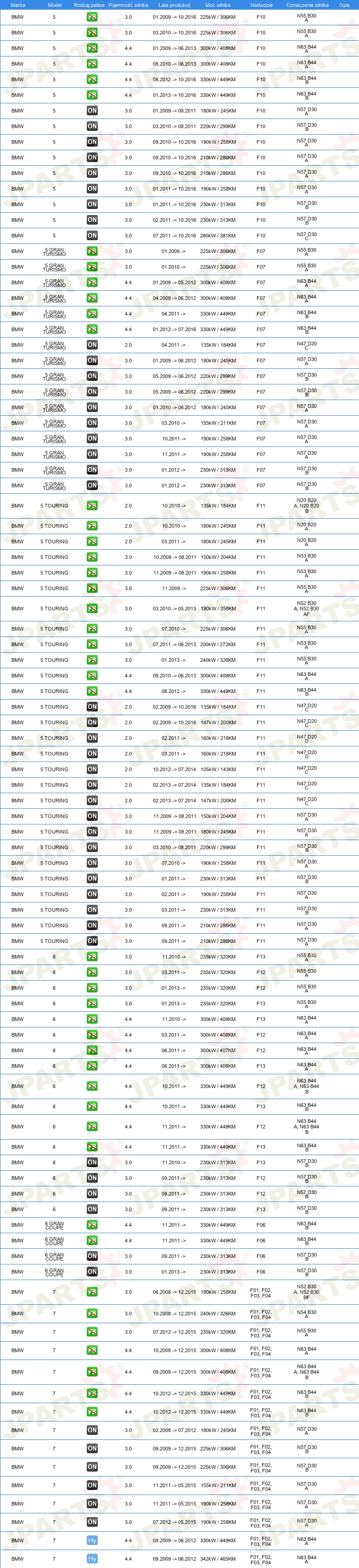Click the Pojemność silnika column header
The width and height of the screenshot is (359, 1568).
[129, 5]
